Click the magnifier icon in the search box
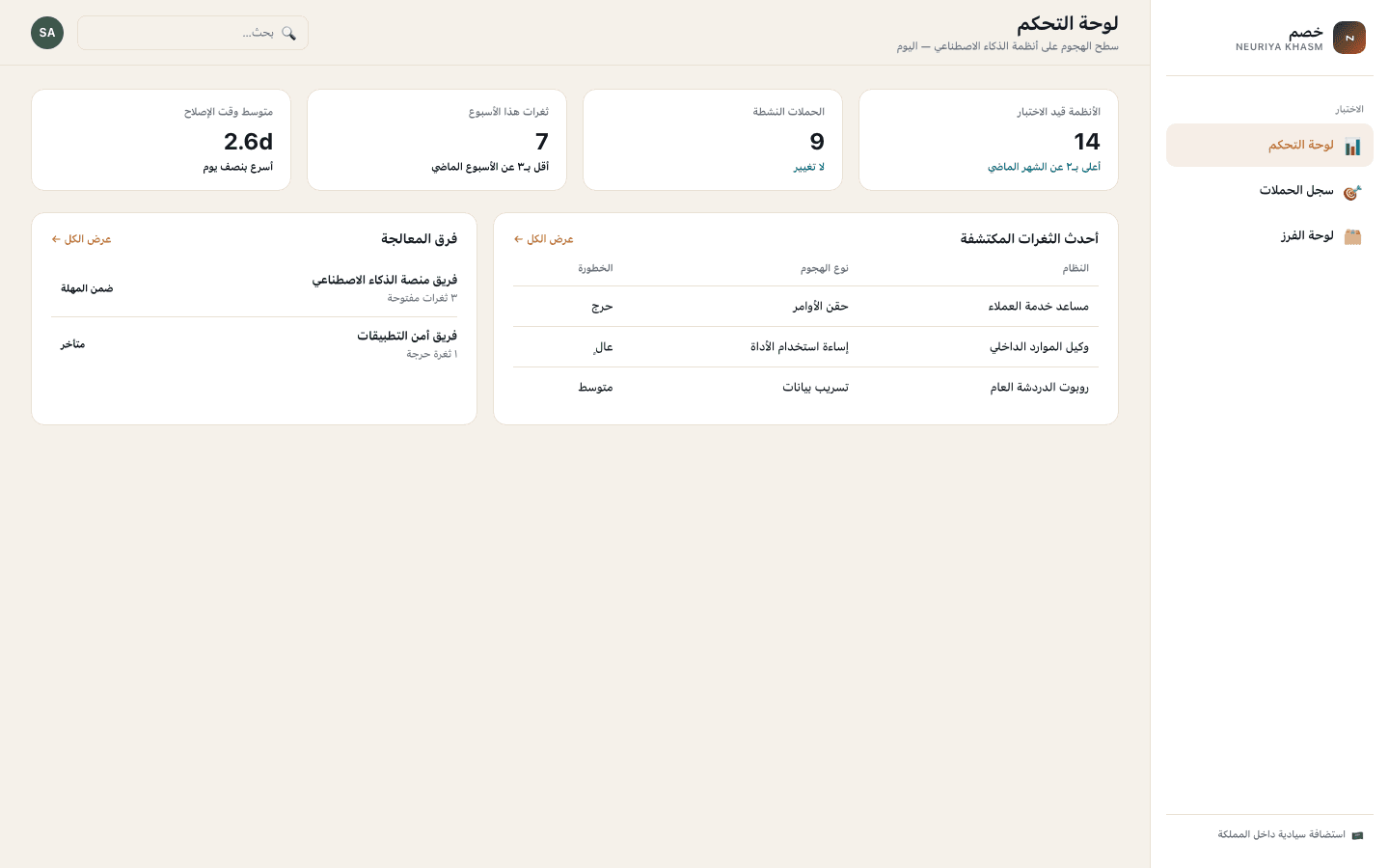This screenshot has height=868, width=1389. (288, 33)
